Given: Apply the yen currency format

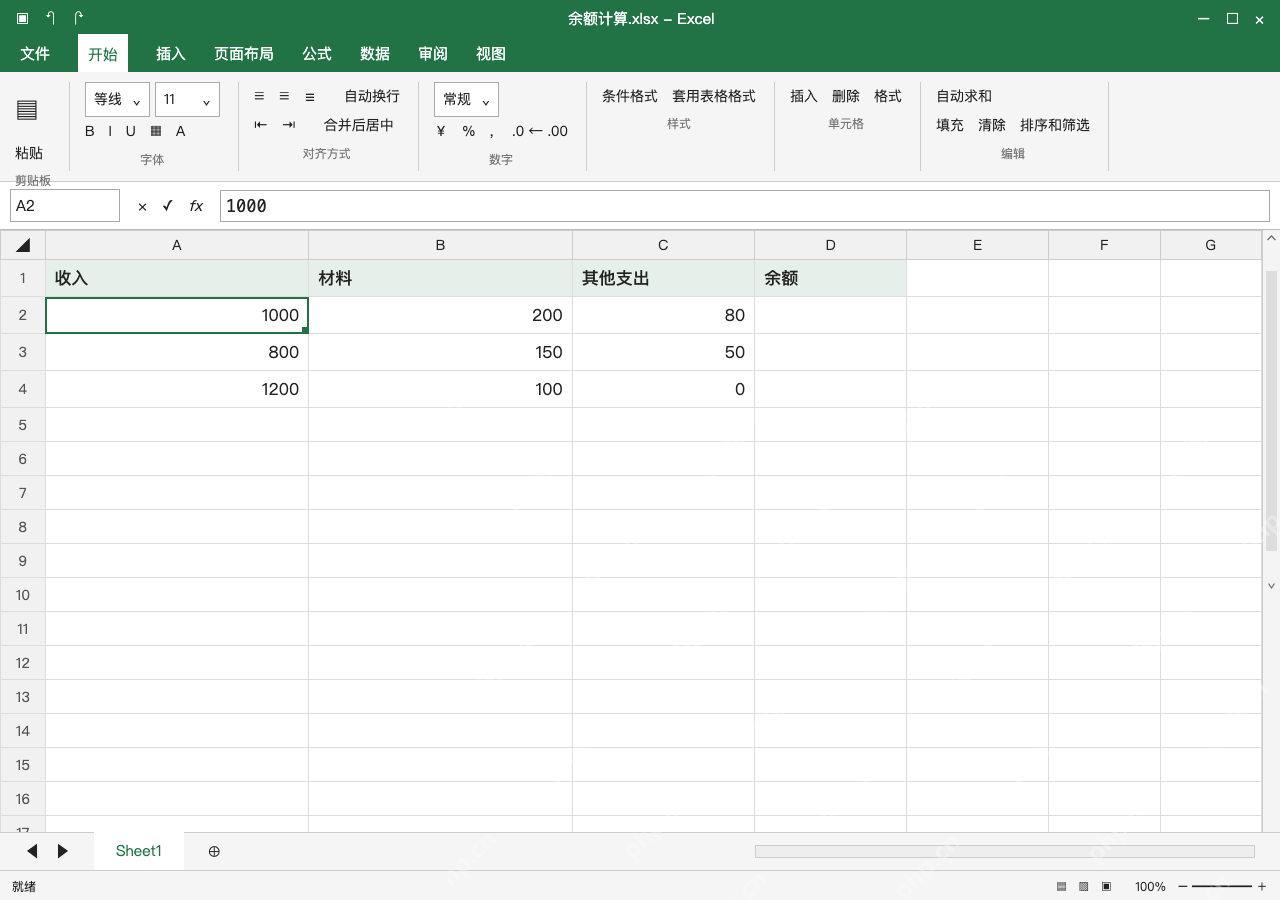Looking at the screenshot, I should click(x=441, y=131).
